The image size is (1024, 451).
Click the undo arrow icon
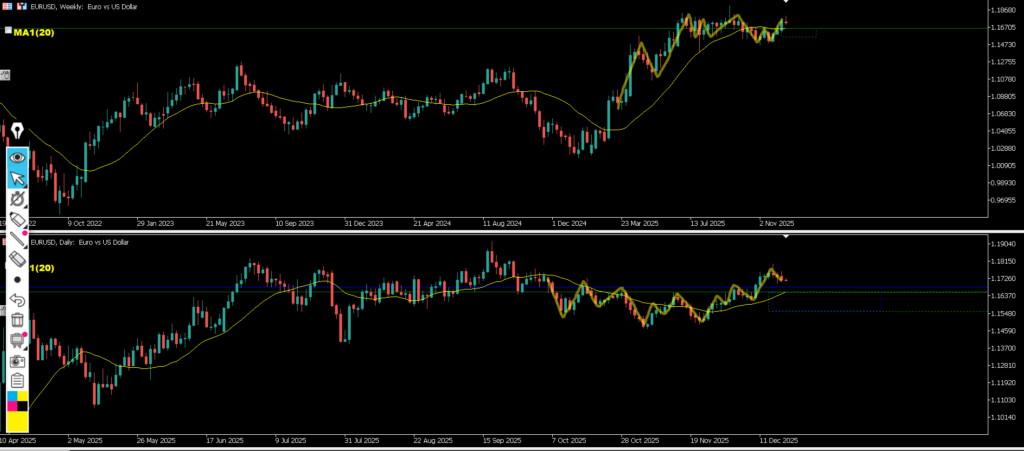17,299
